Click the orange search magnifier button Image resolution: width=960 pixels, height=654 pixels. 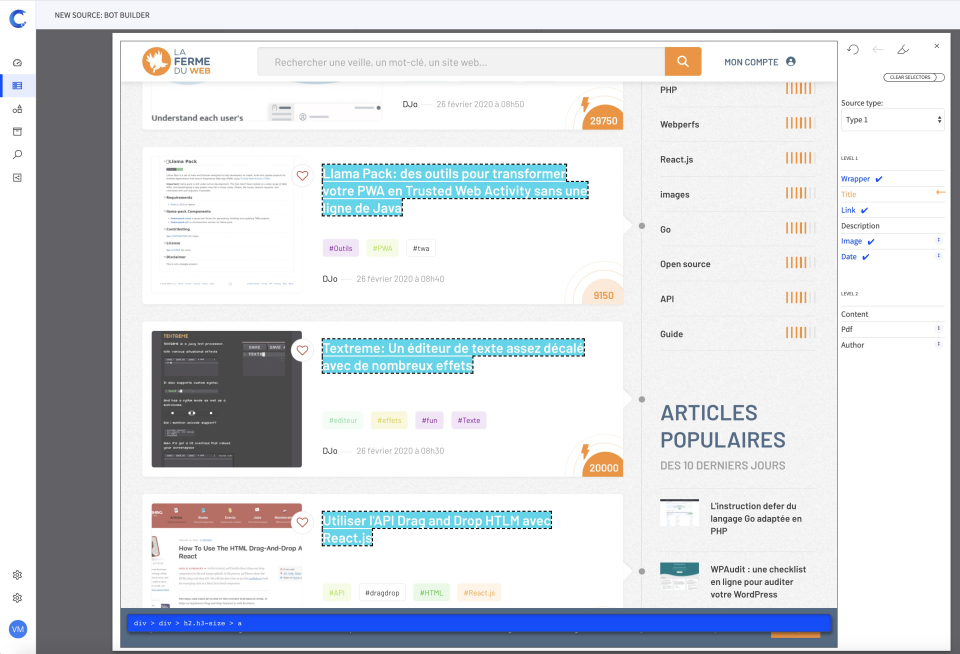683,61
